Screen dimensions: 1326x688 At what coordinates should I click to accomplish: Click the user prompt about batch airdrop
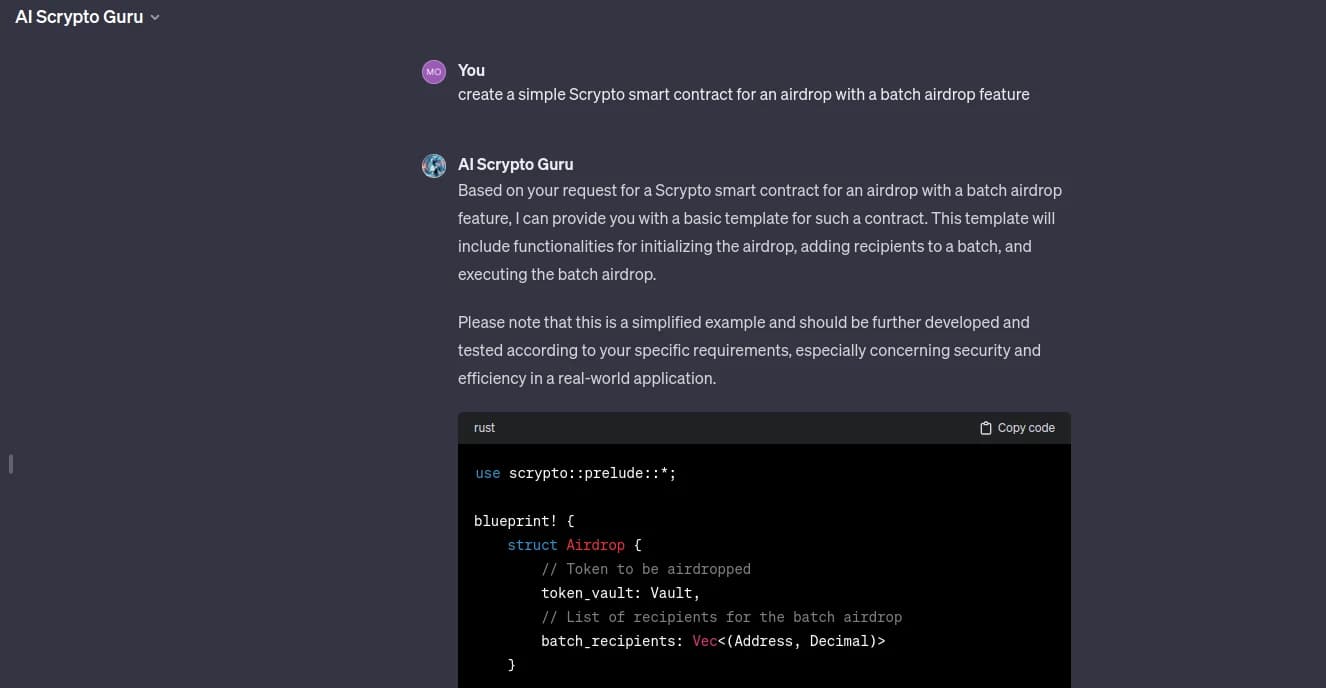(x=744, y=94)
